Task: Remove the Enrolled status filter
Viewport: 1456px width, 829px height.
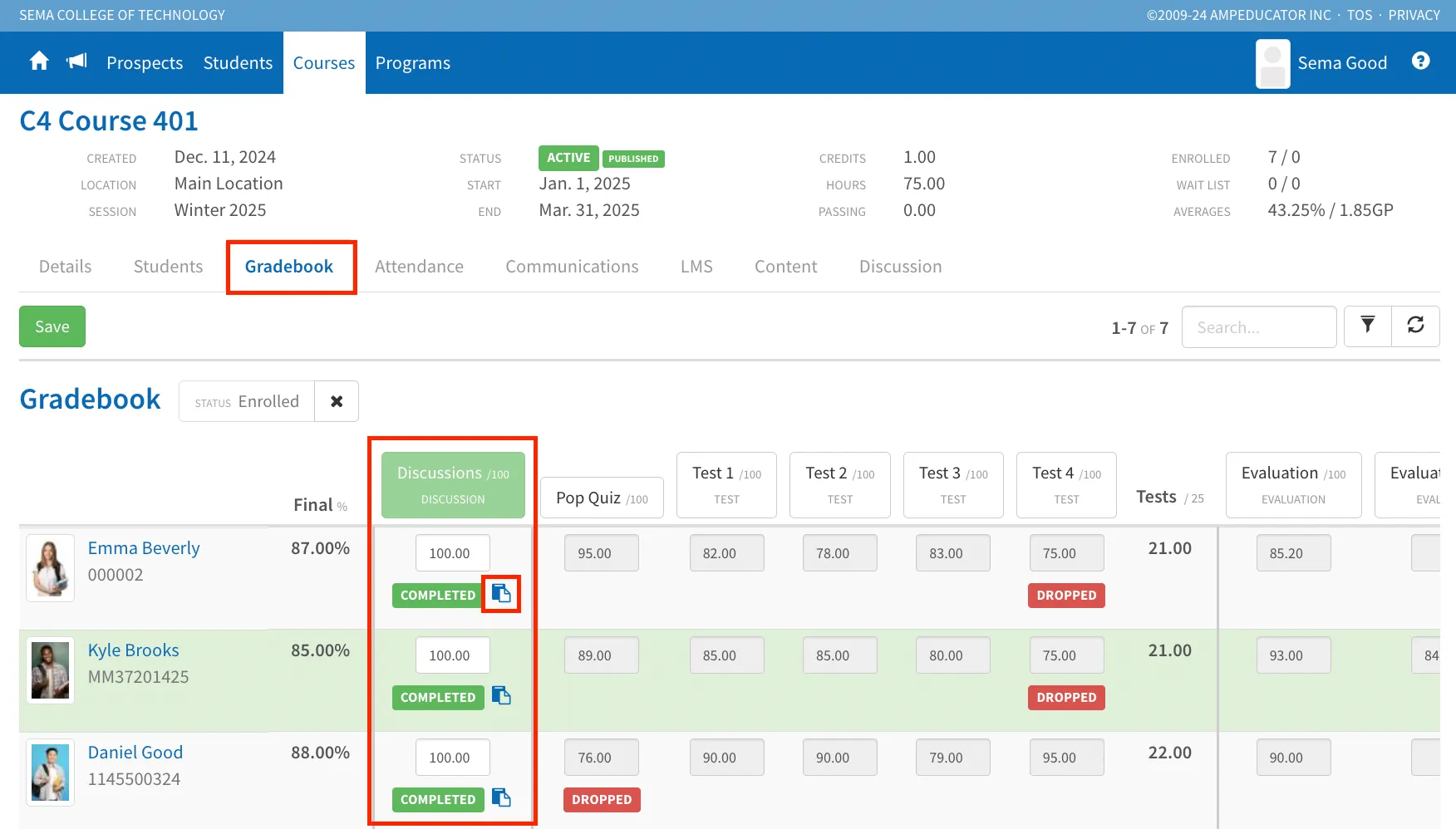Action: pyautogui.click(x=337, y=401)
